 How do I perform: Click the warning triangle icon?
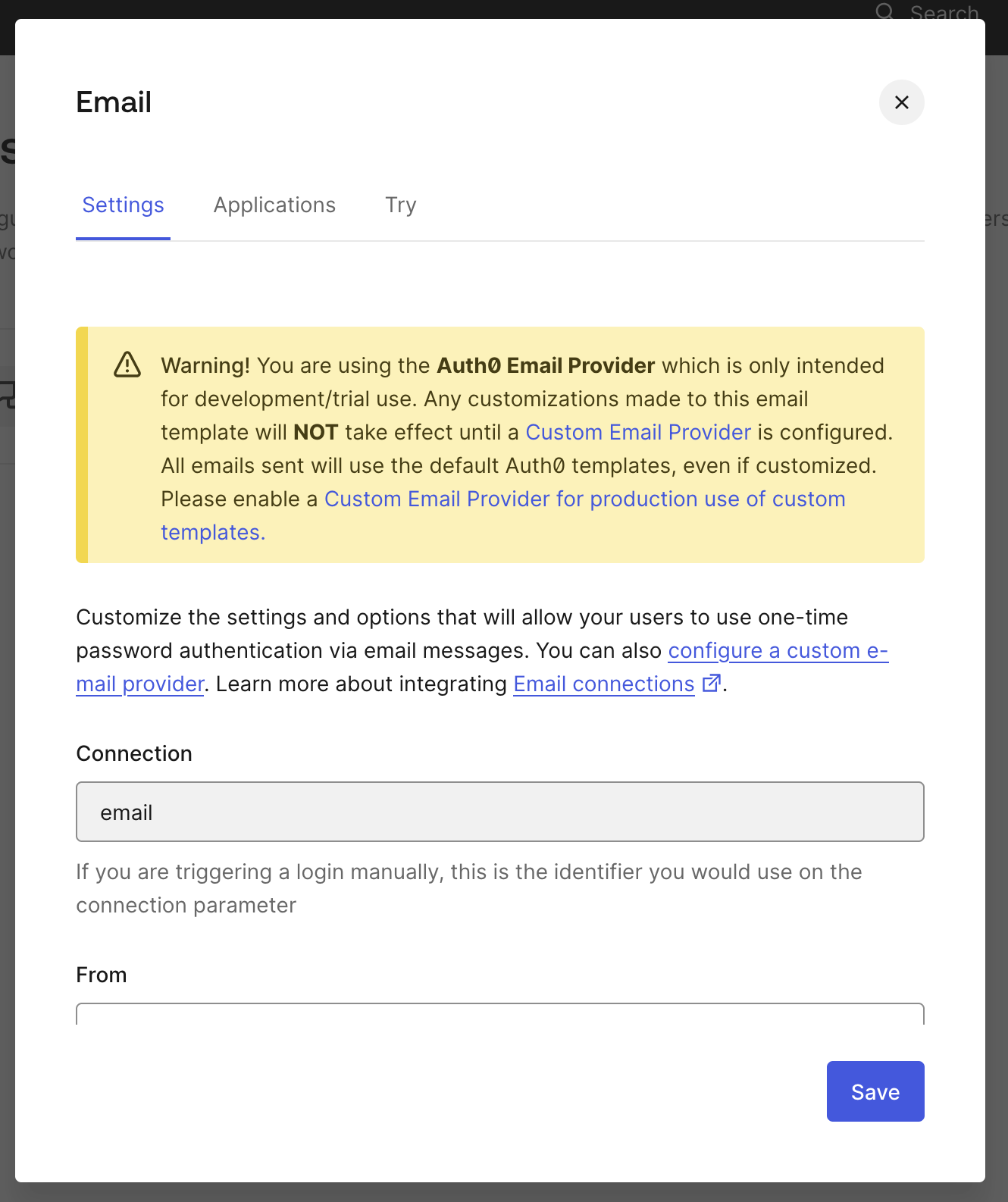click(x=127, y=365)
